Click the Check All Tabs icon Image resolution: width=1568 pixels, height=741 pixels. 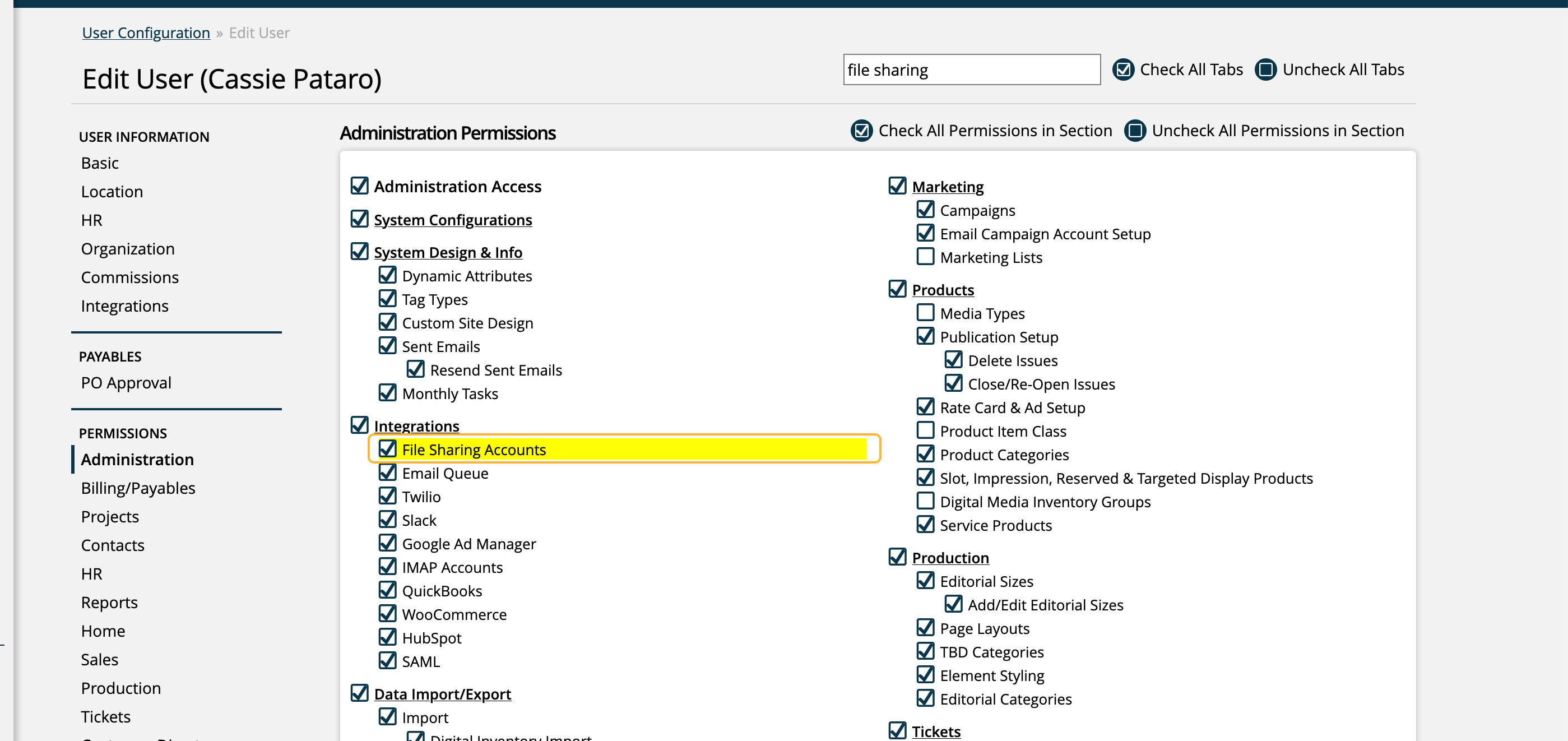1122,70
